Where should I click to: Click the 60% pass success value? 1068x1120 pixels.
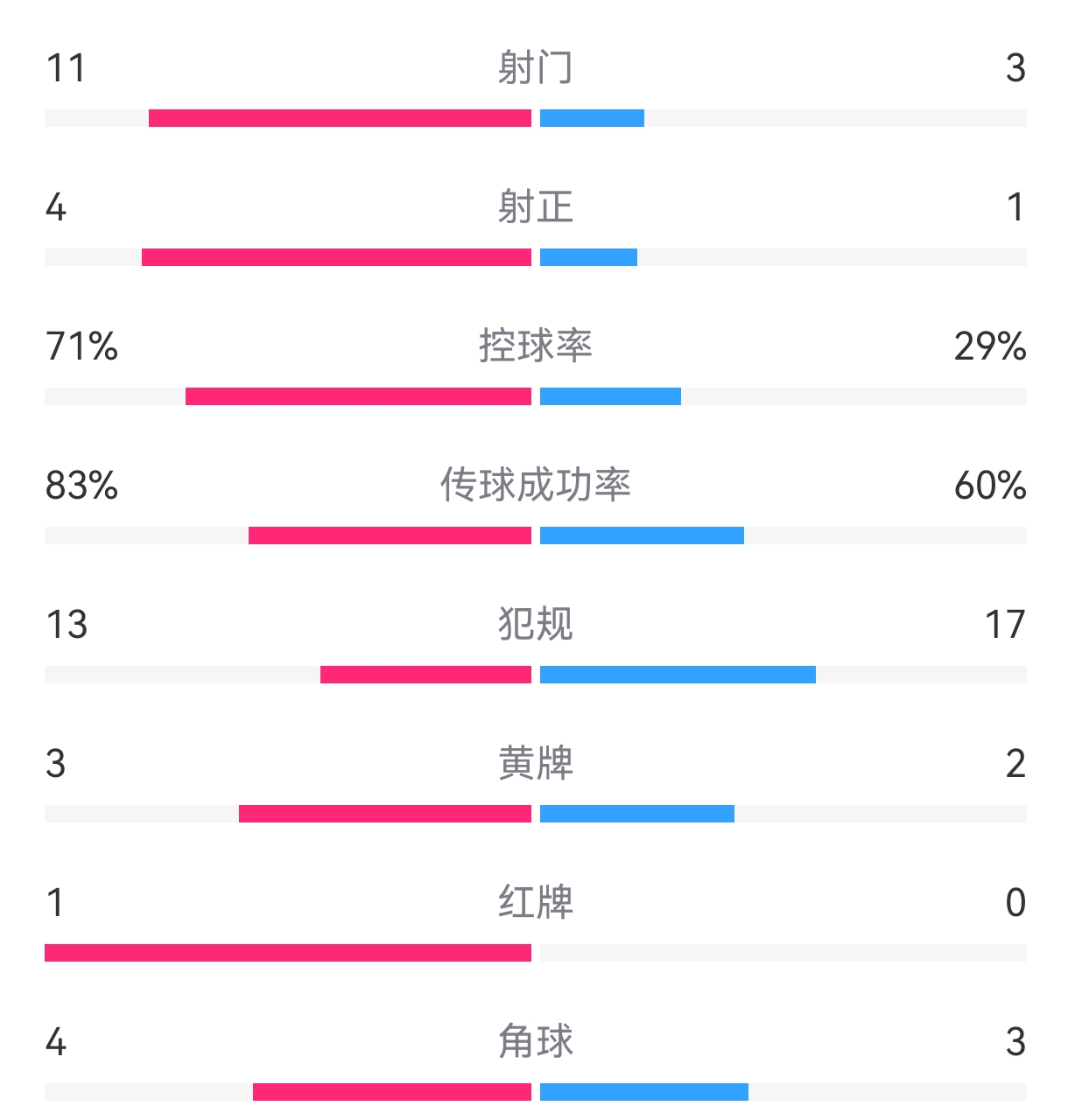(990, 486)
